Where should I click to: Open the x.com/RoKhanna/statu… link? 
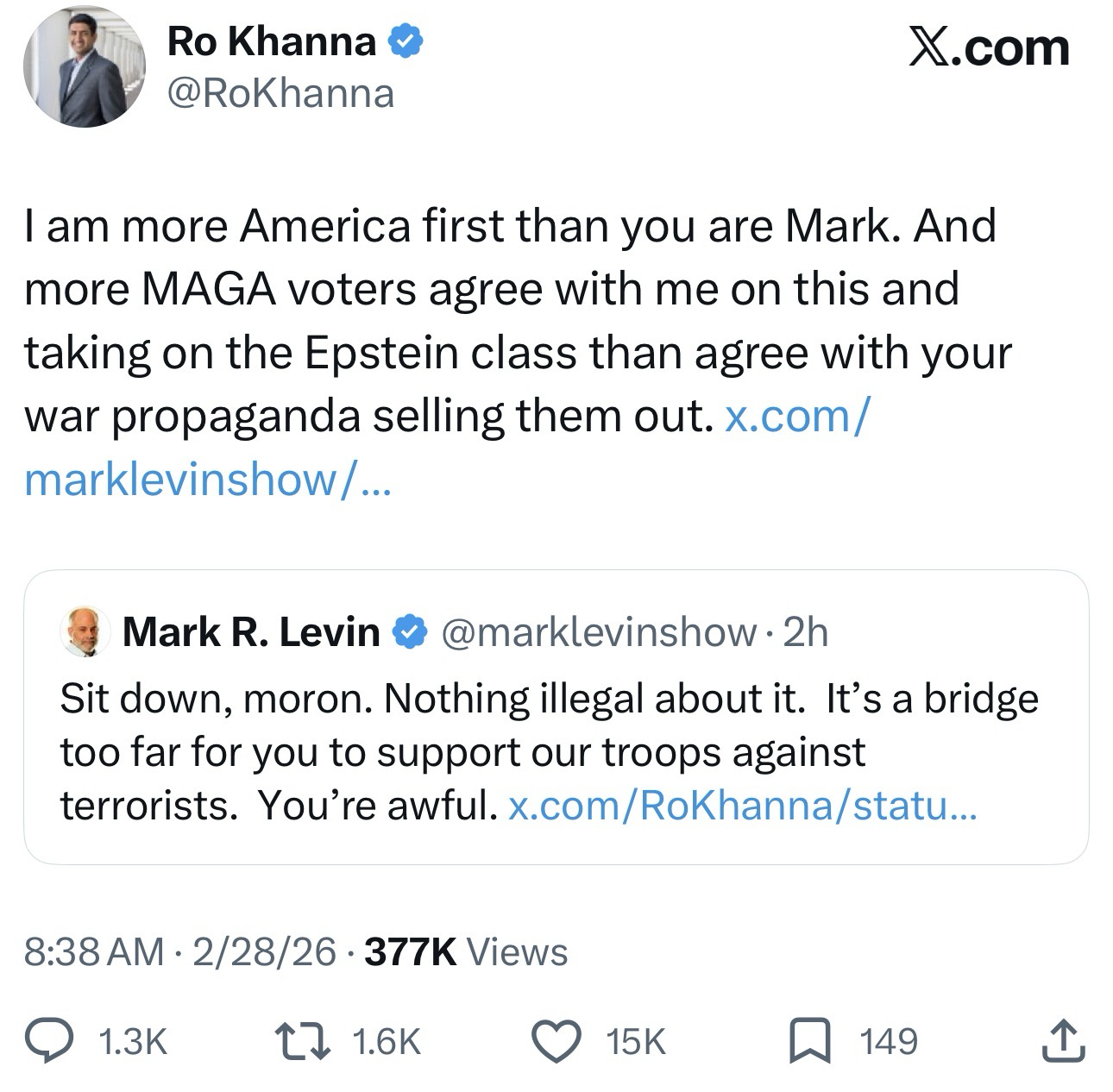[x=742, y=806]
